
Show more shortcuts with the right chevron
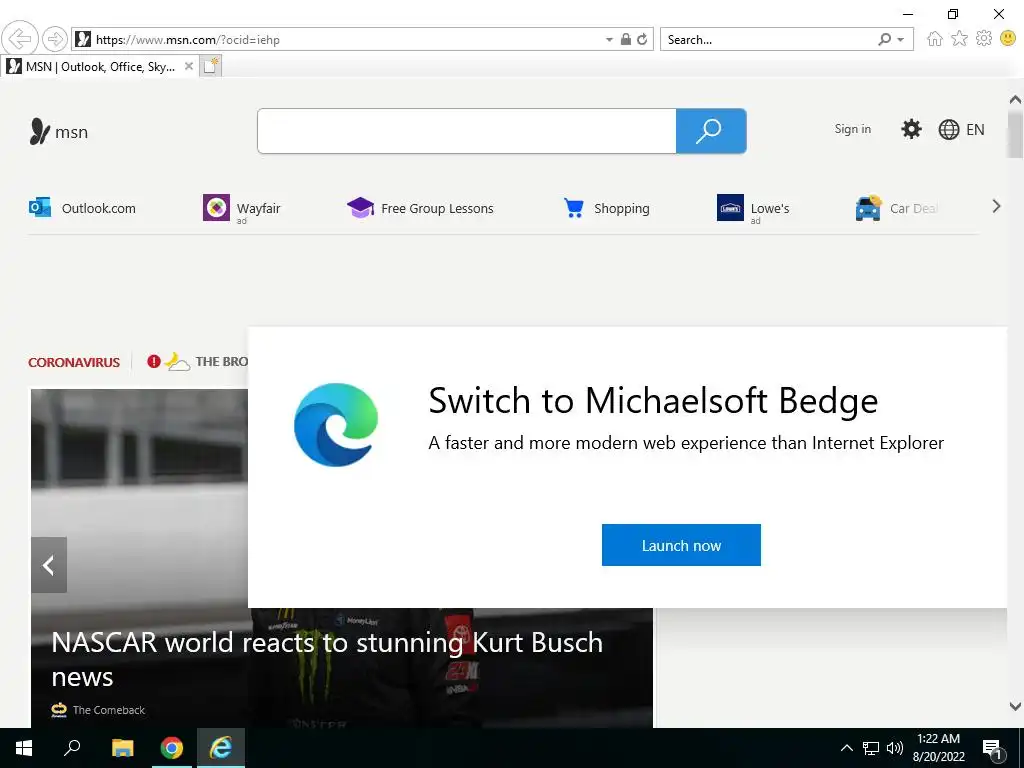(996, 206)
